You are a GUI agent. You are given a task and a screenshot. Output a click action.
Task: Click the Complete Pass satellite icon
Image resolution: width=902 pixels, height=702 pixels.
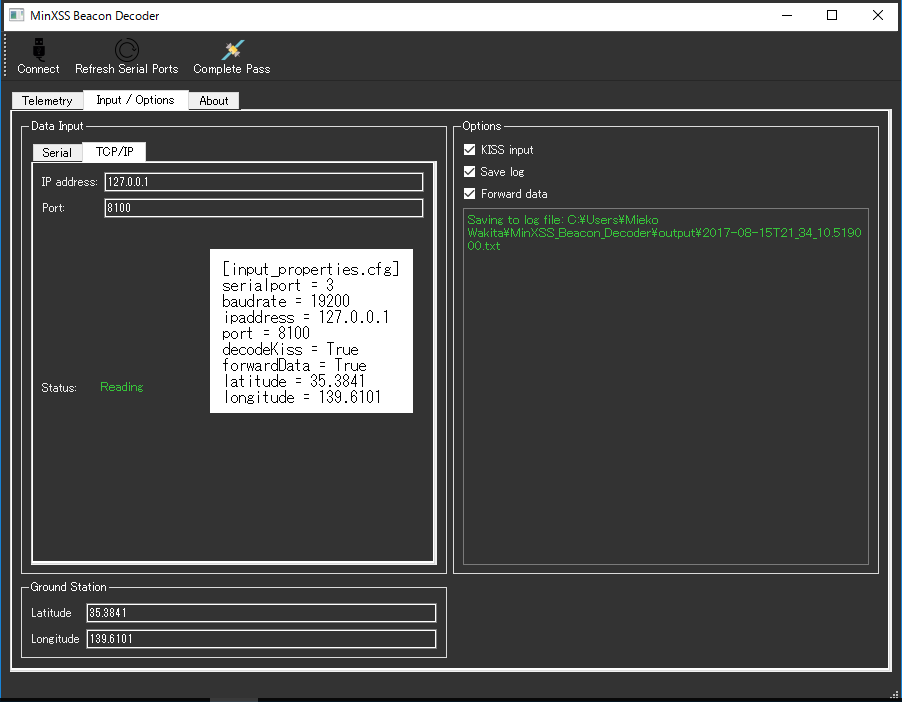[x=232, y=49]
